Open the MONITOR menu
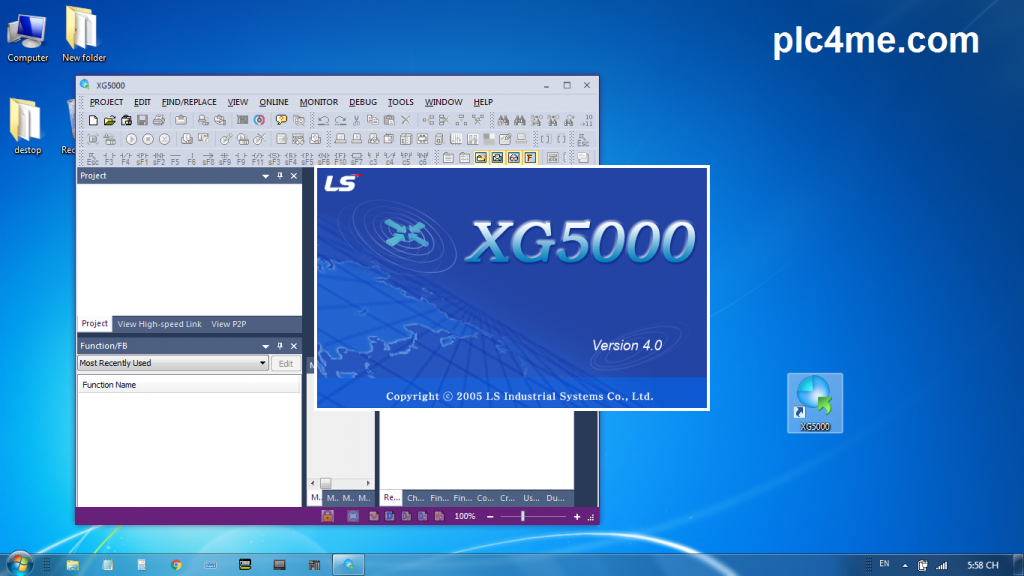This screenshot has height=576, width=1024. [x=318, y=102]
